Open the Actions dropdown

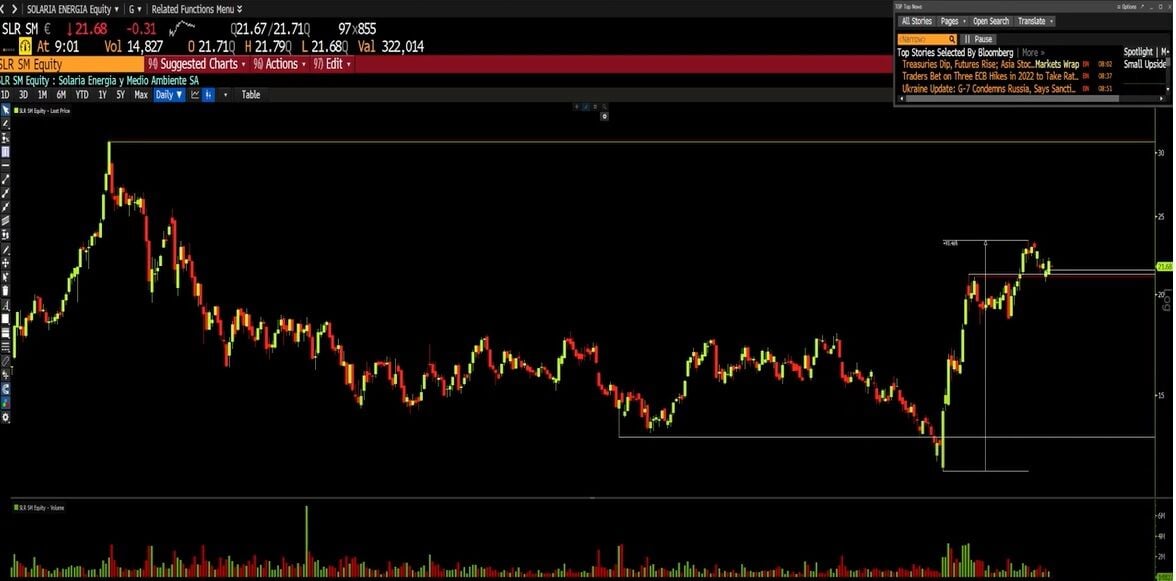(x=279, y=64)
